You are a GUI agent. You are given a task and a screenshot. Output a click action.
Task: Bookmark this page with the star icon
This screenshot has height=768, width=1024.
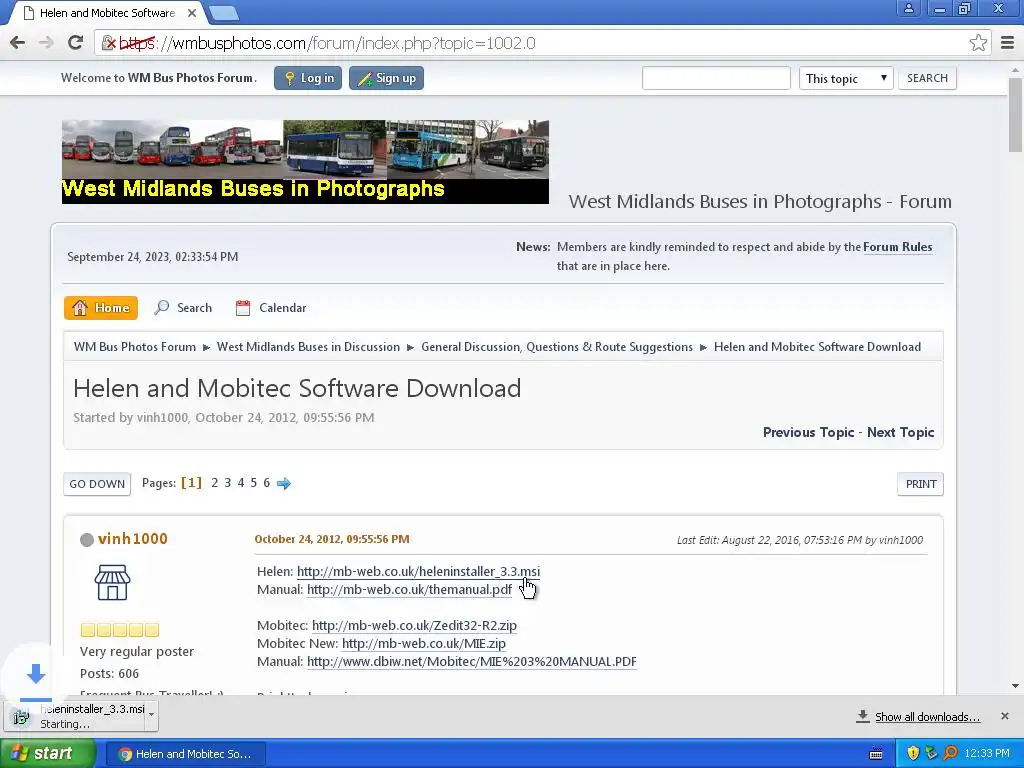pos(978,43)
